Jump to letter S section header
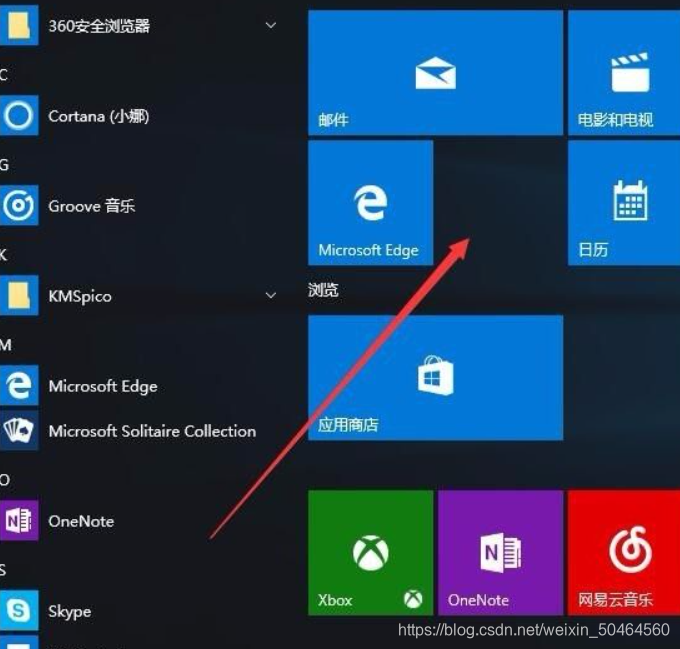Viewport: 680px width, 649px height. click(3, 570)
